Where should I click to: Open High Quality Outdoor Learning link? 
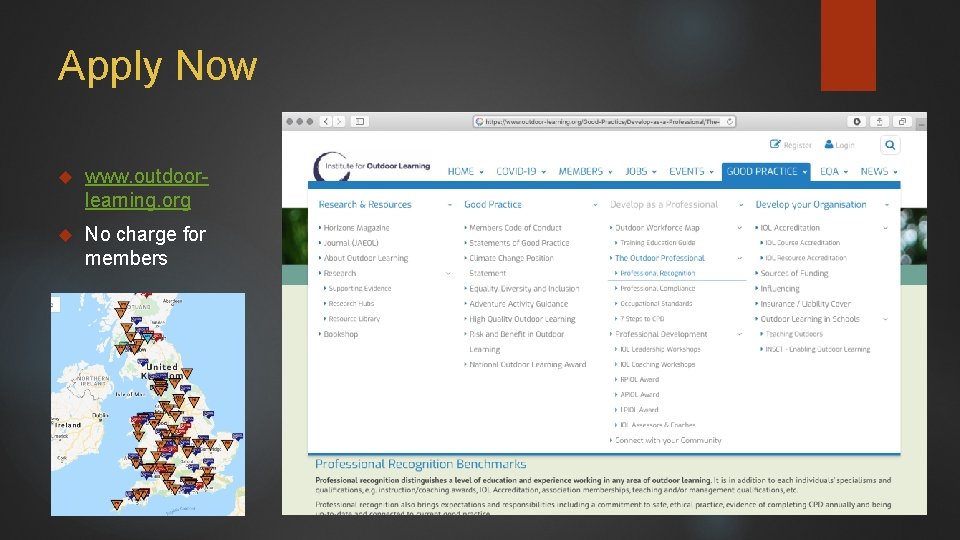click(522, 319)
